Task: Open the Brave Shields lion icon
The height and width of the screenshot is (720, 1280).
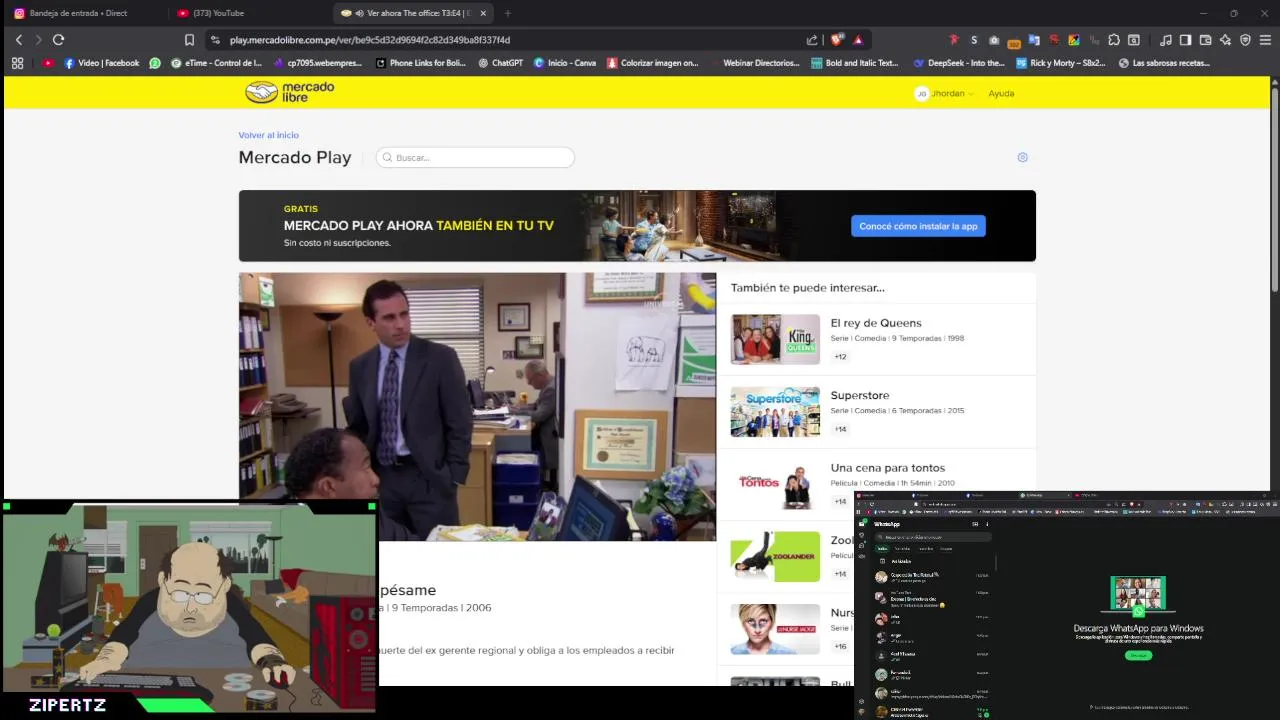Action: tap(837, 40)
